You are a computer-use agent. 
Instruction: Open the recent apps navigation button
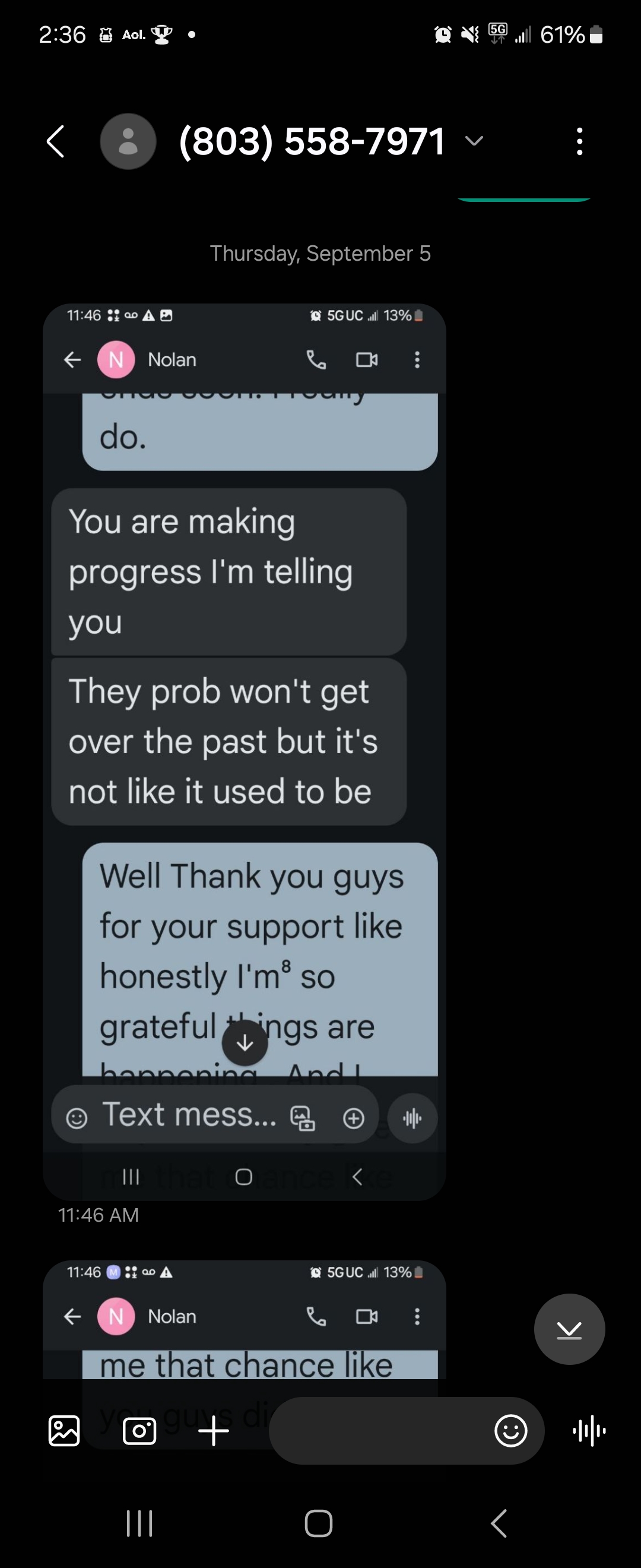point(139,1523)
